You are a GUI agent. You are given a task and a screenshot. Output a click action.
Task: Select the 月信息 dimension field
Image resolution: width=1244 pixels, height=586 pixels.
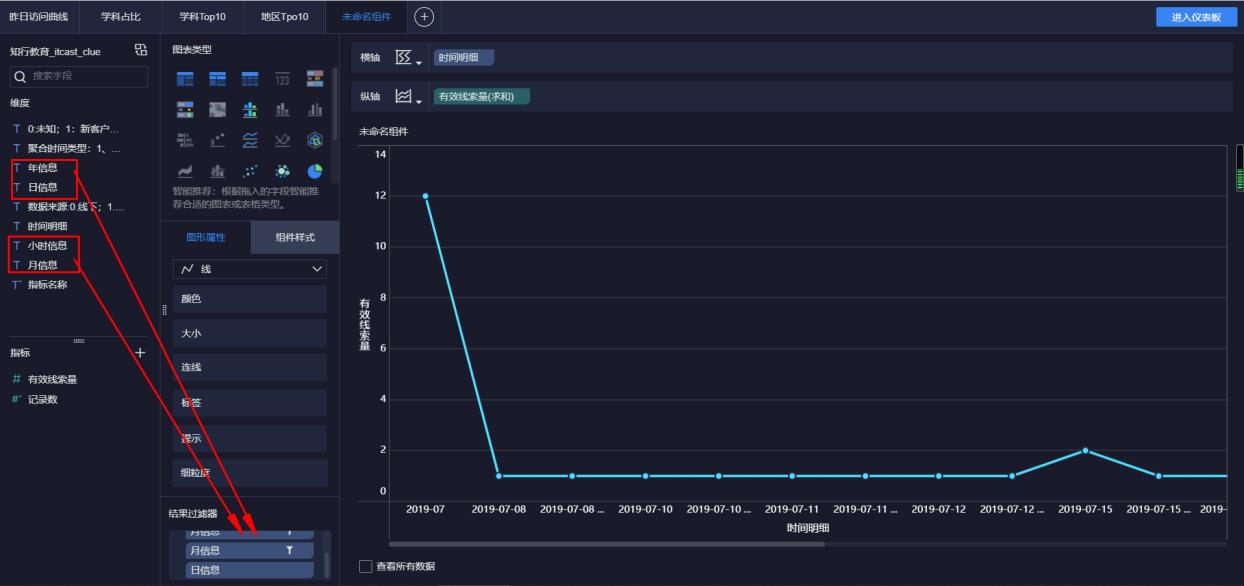[43, 265]
